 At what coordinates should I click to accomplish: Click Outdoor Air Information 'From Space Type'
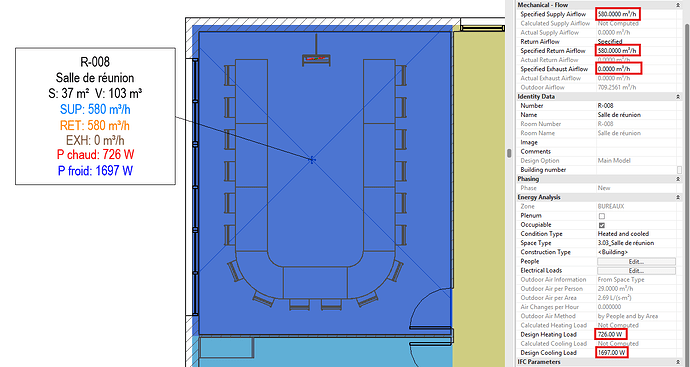point(620,279)
